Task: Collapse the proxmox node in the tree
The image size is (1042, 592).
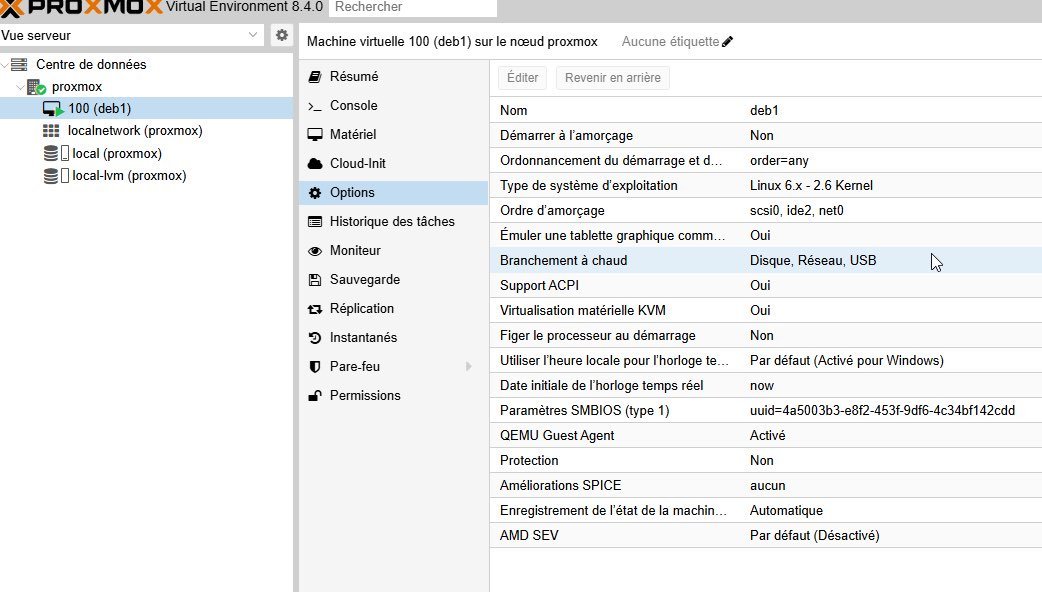Action: (x=21, y=87)
